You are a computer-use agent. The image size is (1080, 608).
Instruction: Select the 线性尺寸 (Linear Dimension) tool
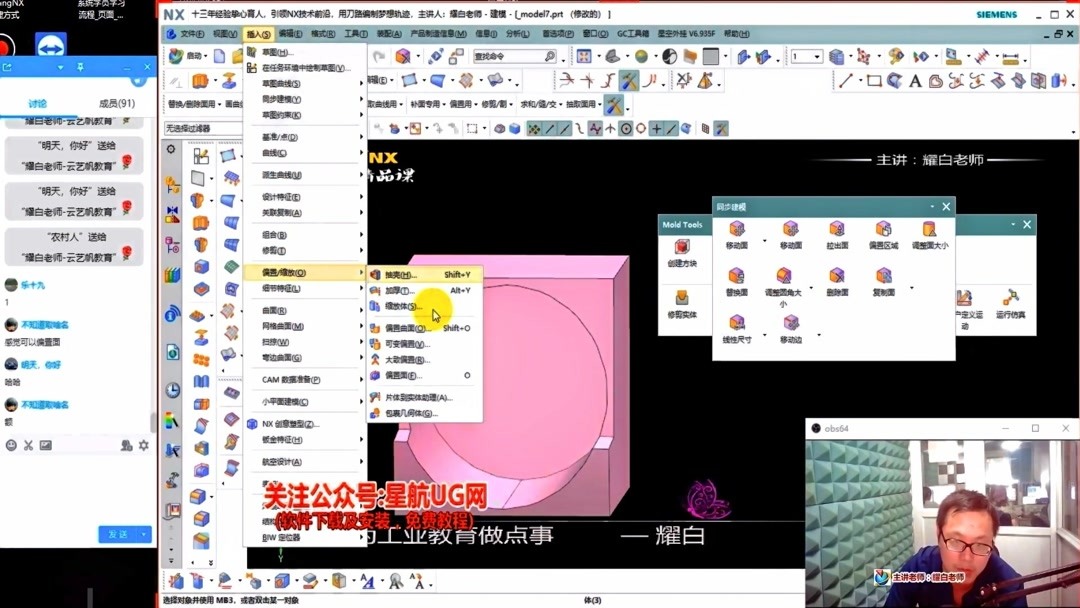[736, 324]
